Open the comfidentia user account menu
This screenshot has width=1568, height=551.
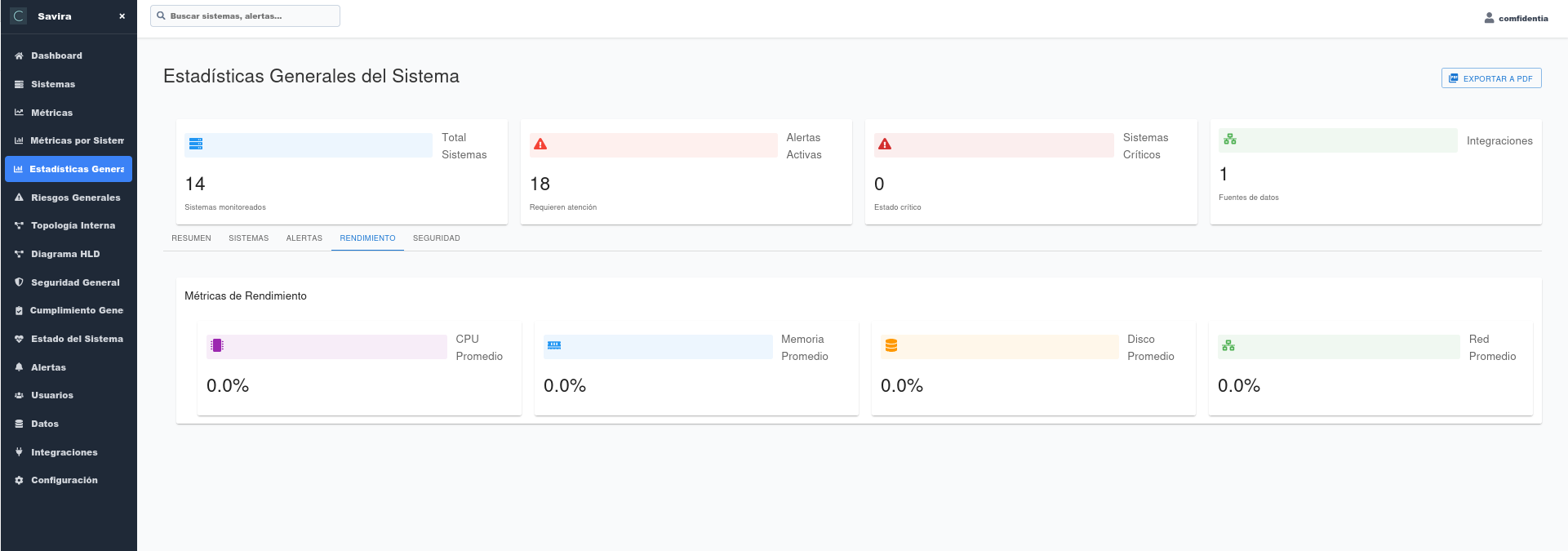[x=1516, y=18]
